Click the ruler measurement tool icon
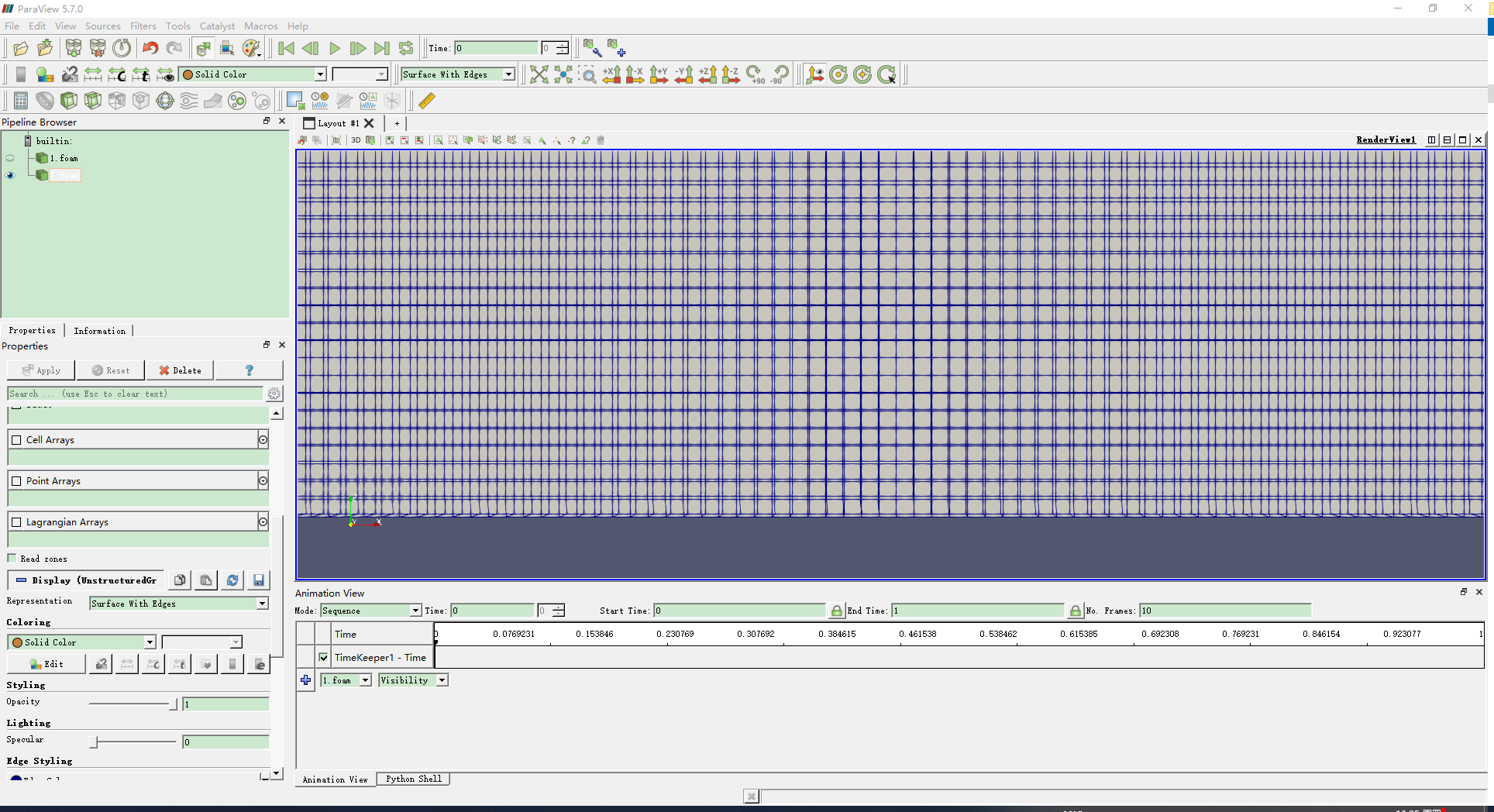Viewport: 1494px width, 812px height. (x=426, y=101)
